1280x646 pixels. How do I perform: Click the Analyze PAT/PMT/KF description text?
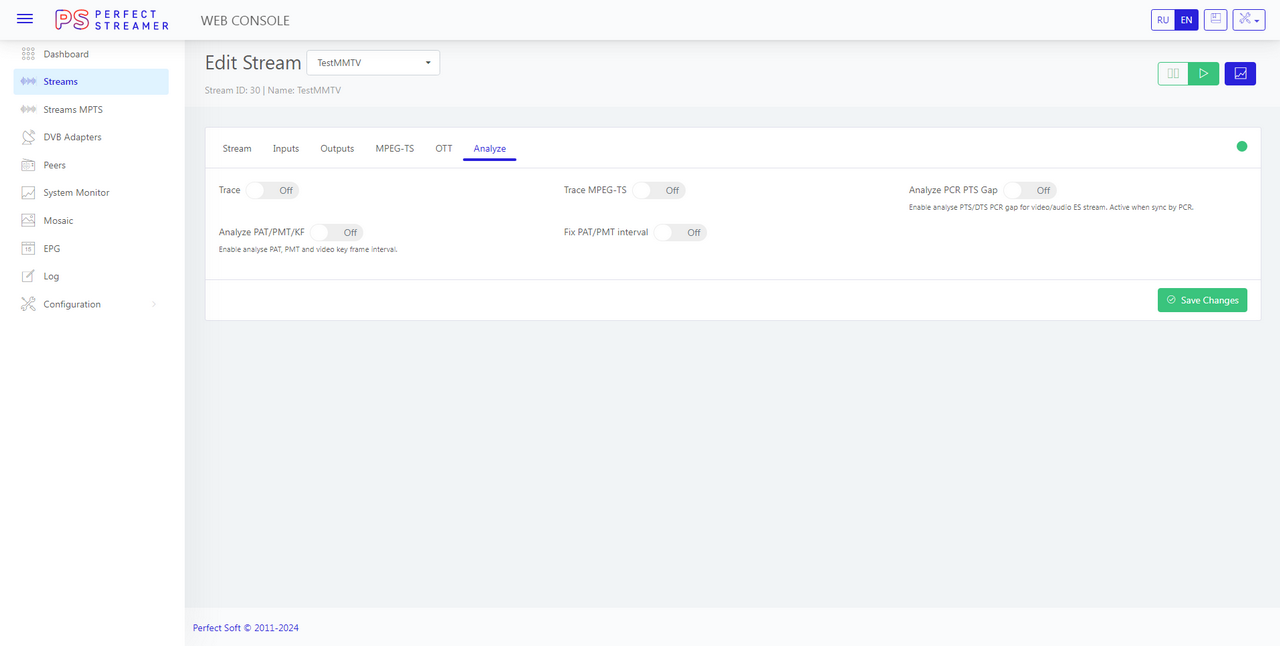pyautogui.click(x=308, y=249)
